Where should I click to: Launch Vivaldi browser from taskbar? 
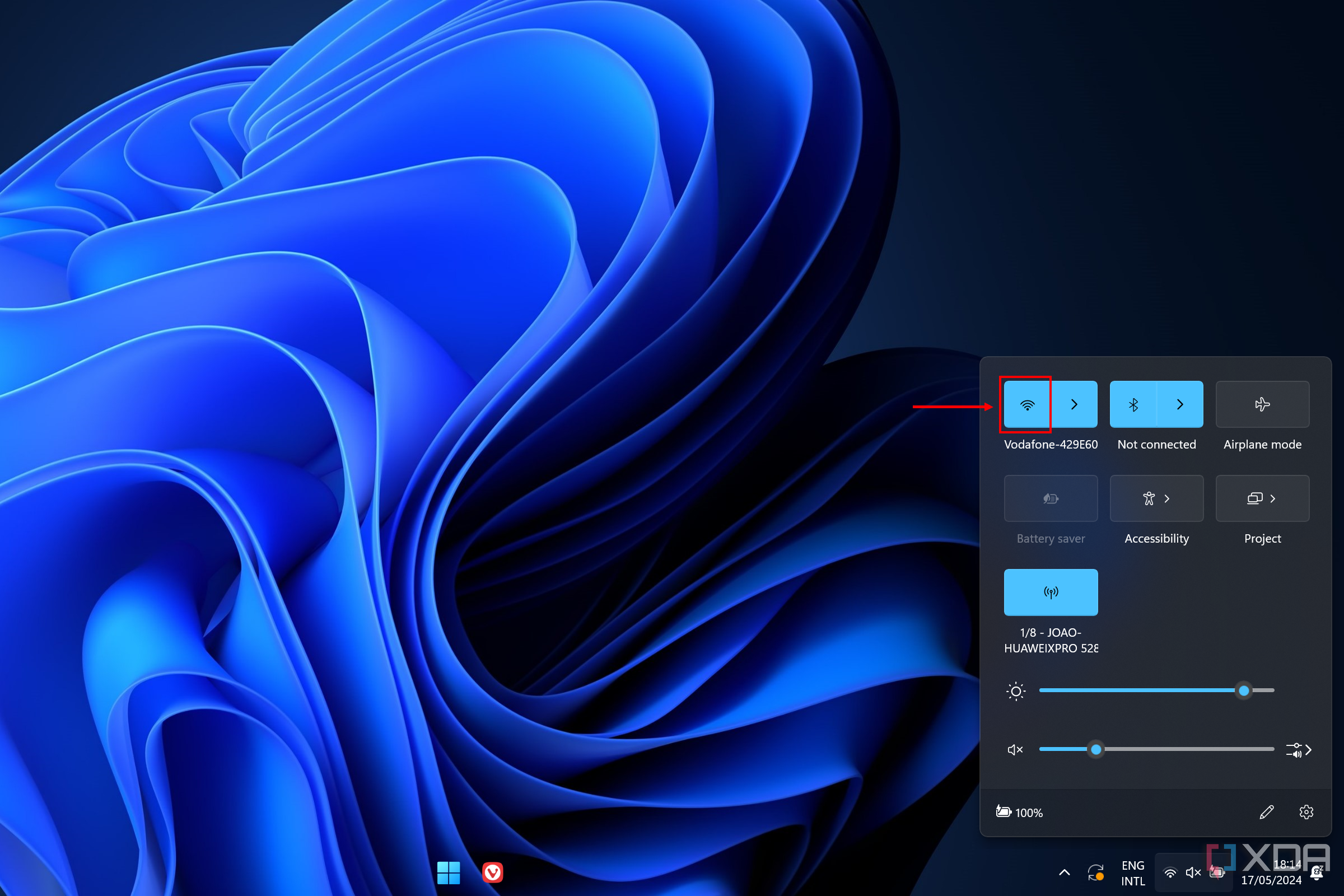point(493,872)
